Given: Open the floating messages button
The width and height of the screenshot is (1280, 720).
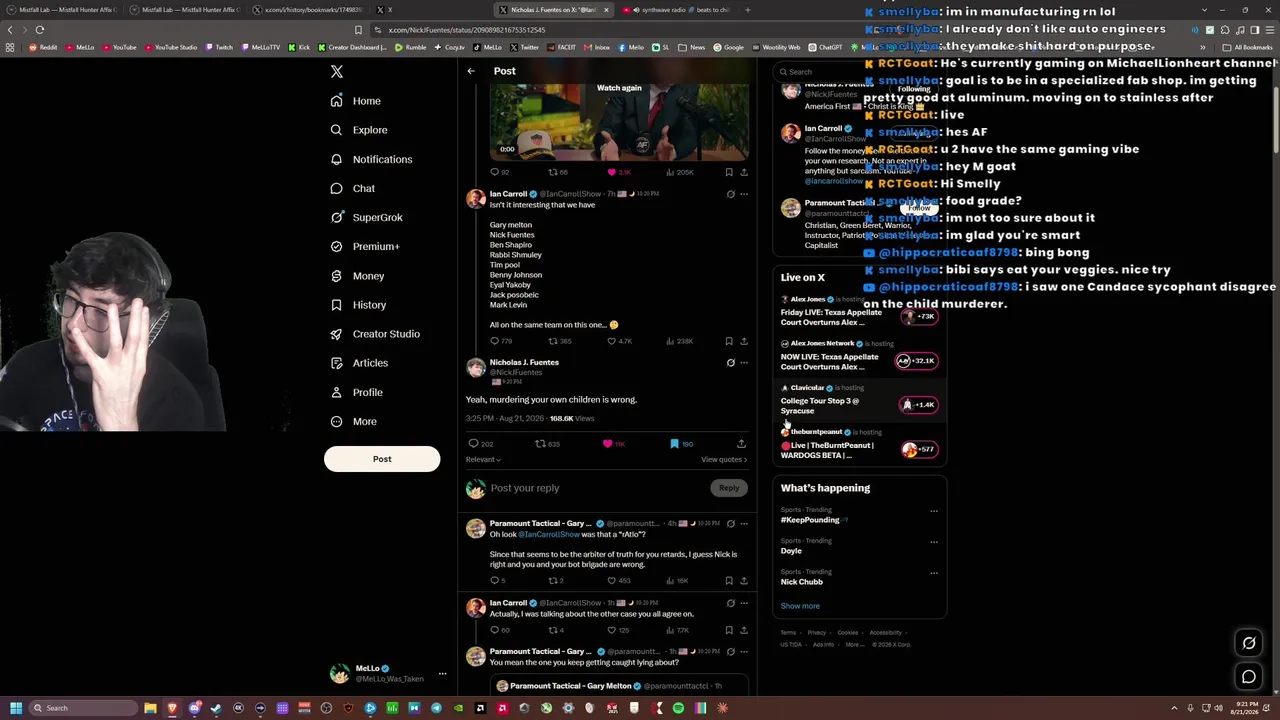Looking at the screenshot, I should (1248, 677).
